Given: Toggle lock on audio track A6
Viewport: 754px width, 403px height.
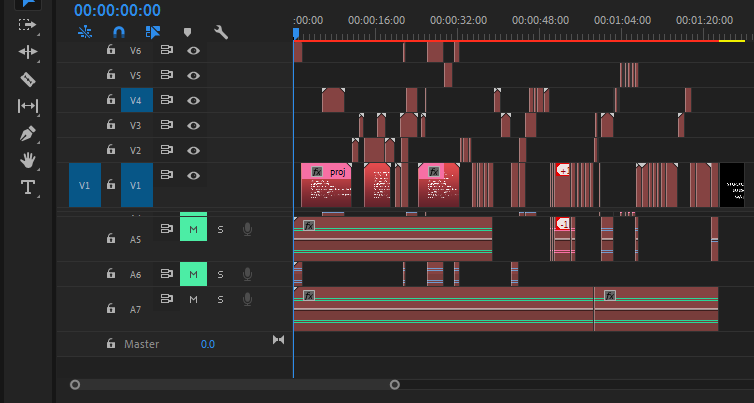Looking at the screenshot, I should 111,274.
